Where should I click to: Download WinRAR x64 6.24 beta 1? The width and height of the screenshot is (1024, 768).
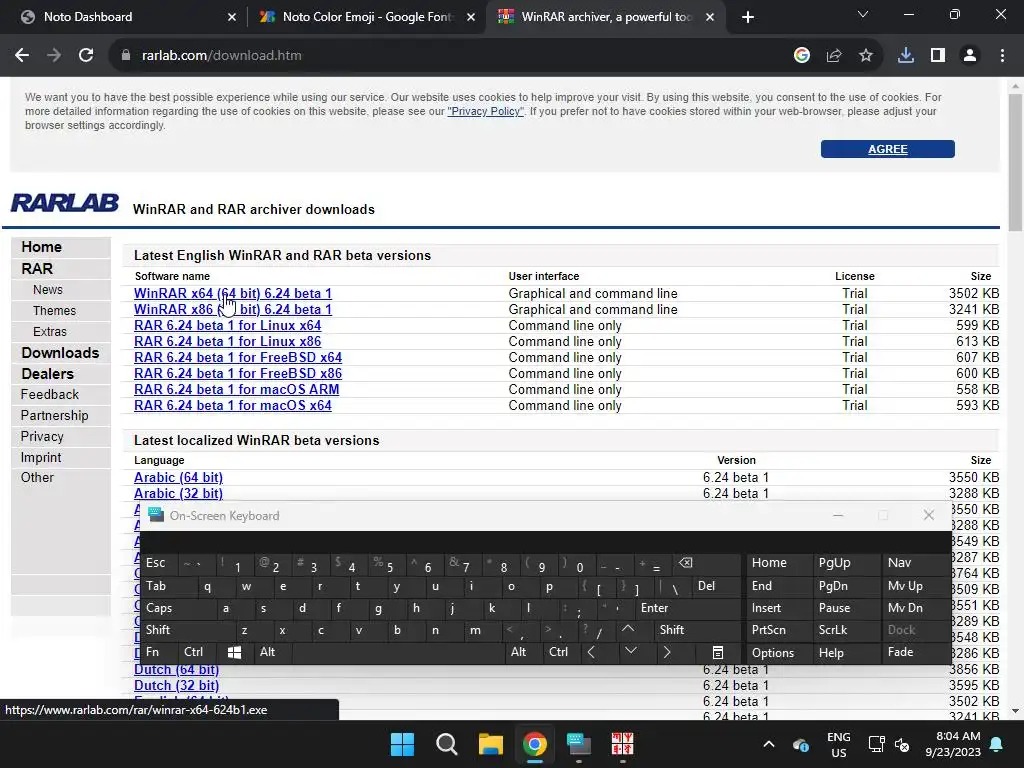(232, 293)
